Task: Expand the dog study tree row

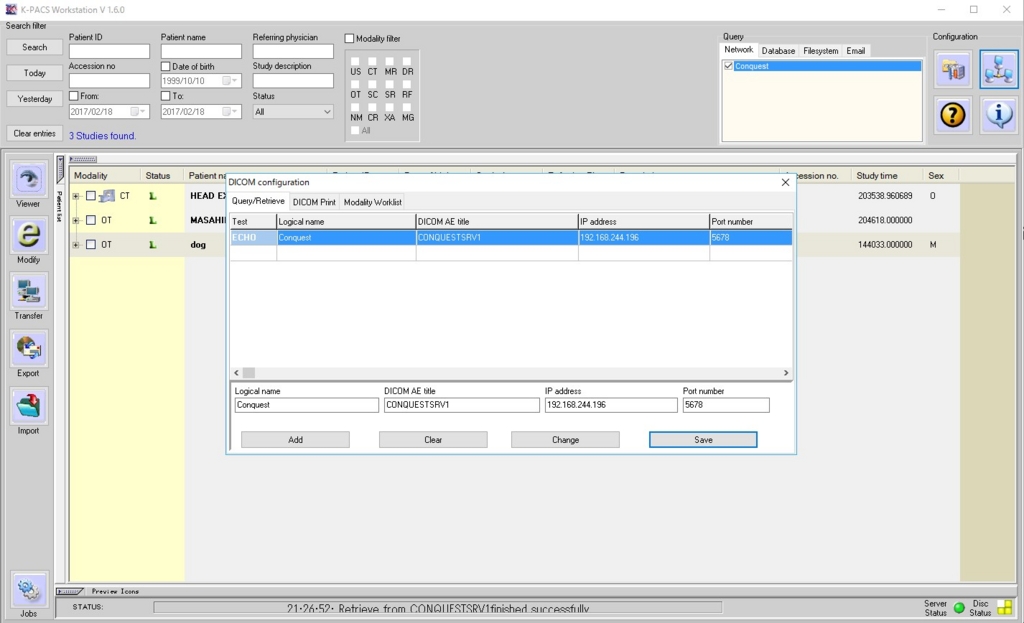Action: click(76, 245)
